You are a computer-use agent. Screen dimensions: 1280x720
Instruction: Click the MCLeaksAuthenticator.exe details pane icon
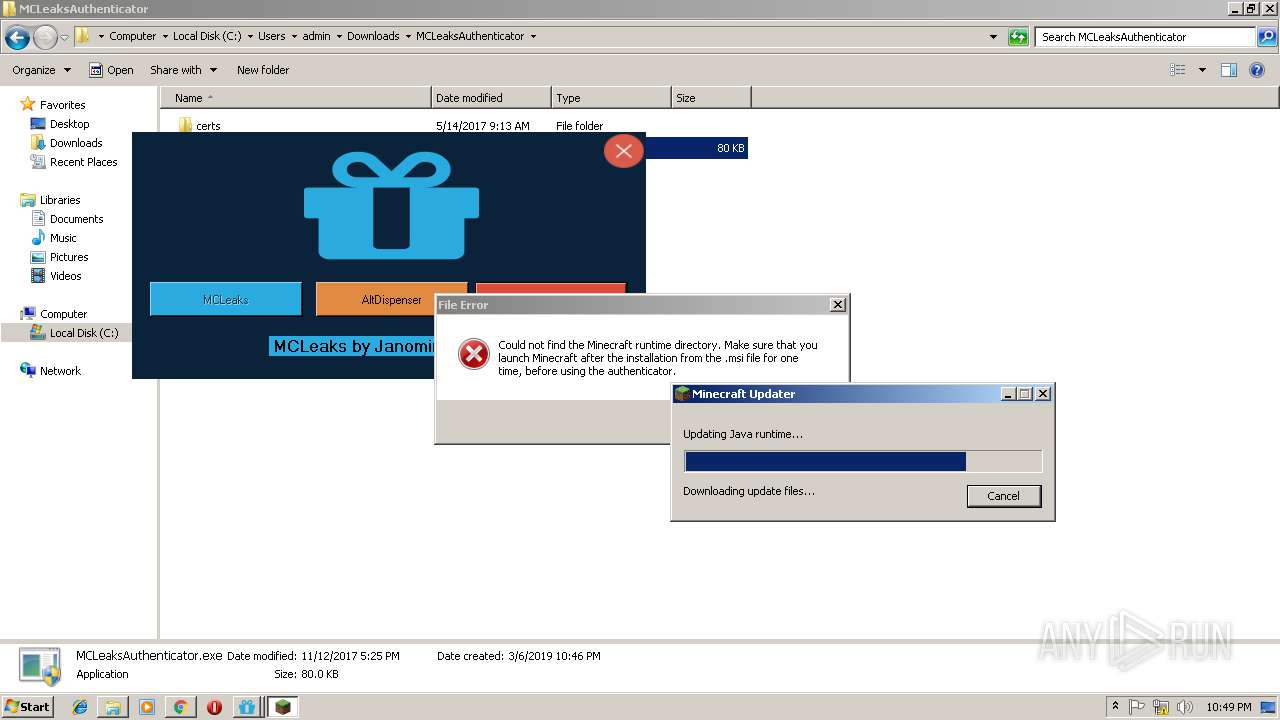(x=40, y=665)
